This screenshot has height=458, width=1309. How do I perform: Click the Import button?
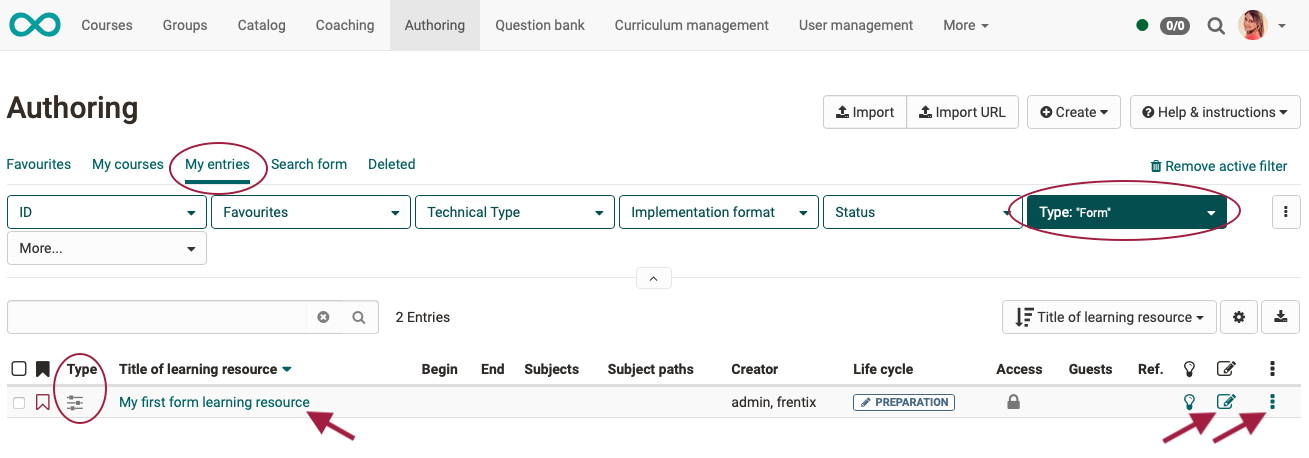(865, 112)
